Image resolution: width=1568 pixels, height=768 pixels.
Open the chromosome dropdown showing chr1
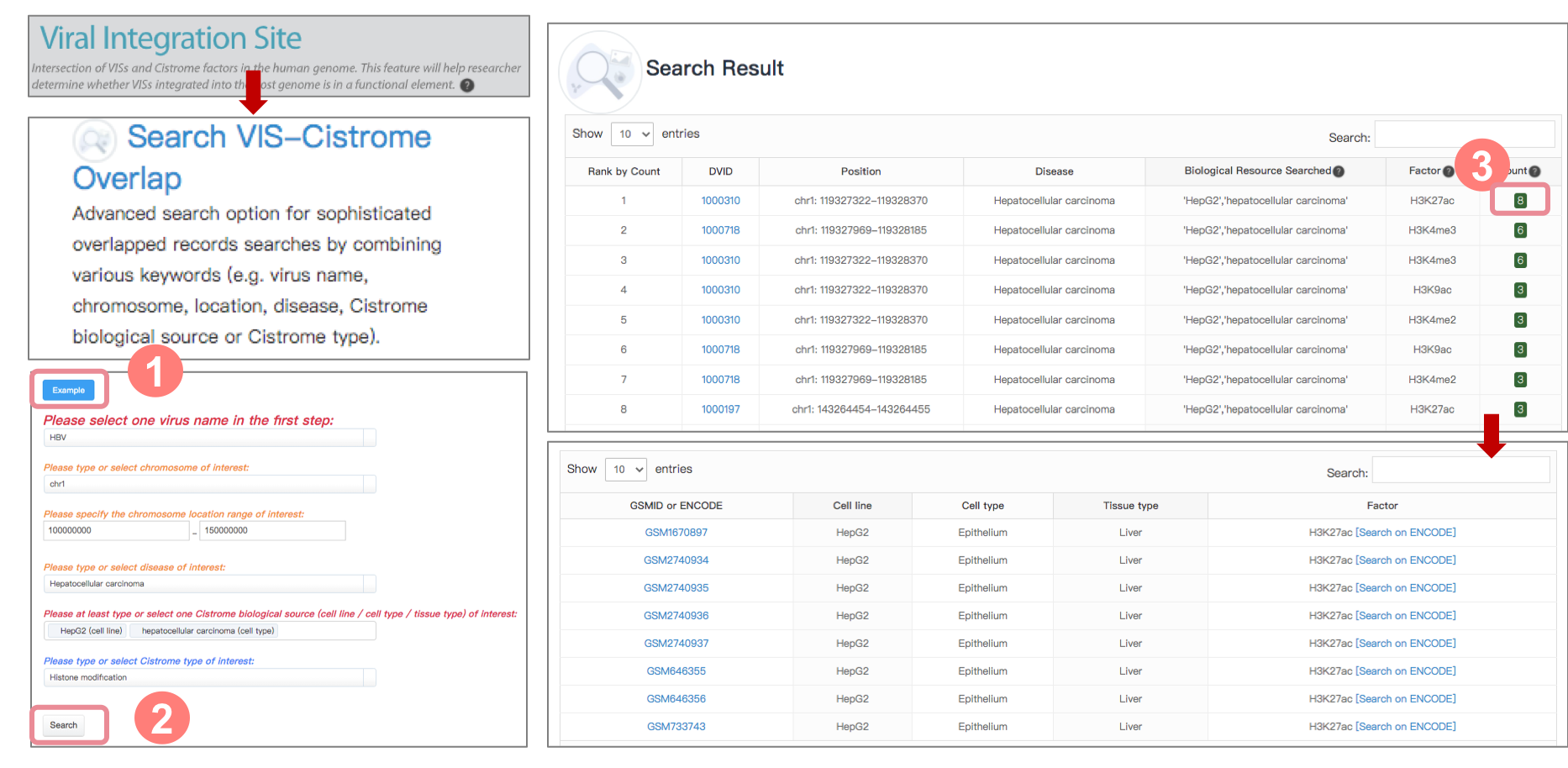(209, 484)
